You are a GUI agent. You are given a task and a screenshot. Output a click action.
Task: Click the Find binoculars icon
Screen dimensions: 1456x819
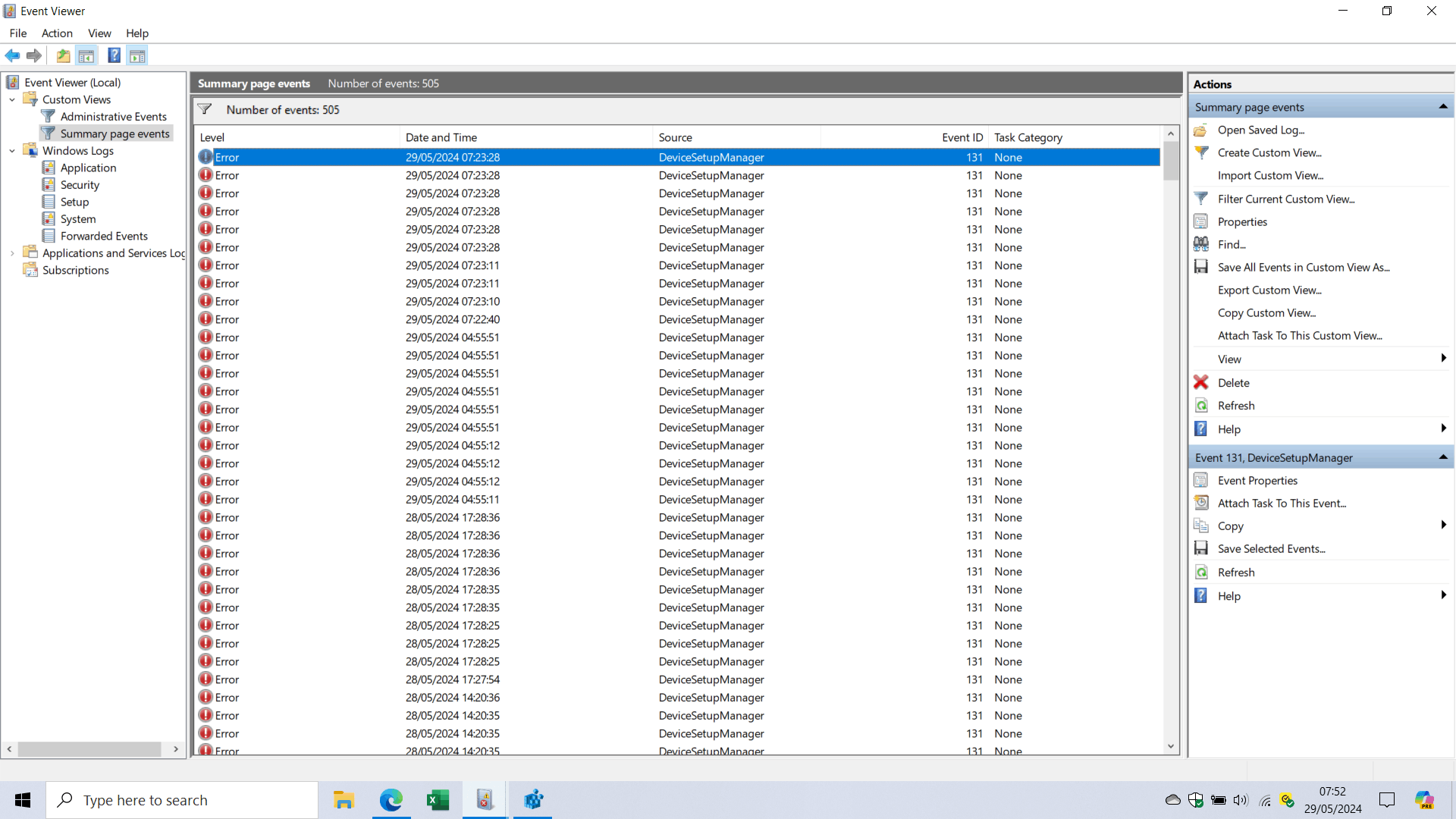[1200, 244]
